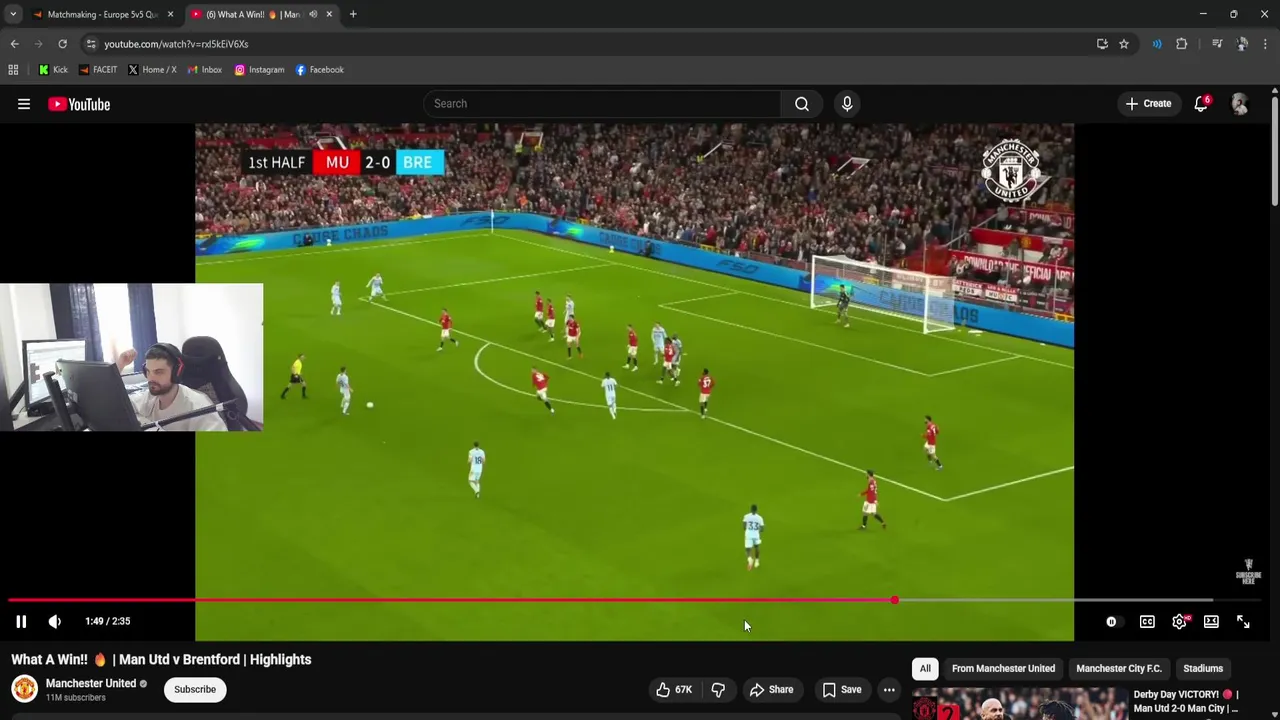Subscribe to Manchester United channel

click(x=195, y=689)
